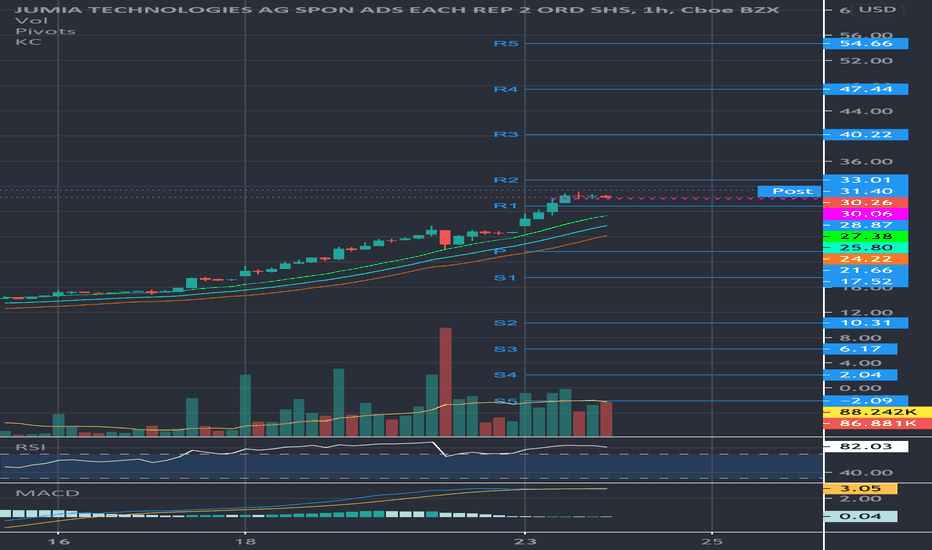Select the RSI pane label
Viewport: 932px width, 550px height.
[x=30, y=447]
